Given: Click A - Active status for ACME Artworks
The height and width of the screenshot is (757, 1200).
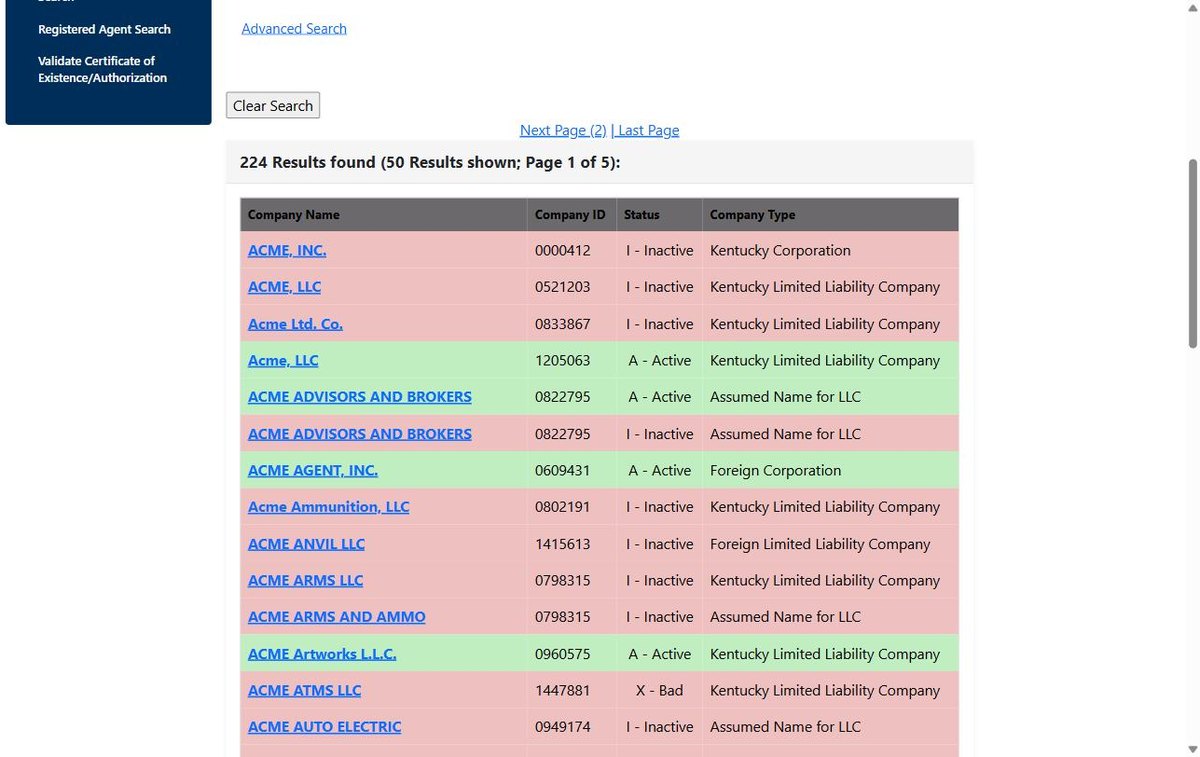Looking at the screenshot, I should click(660, 654).
